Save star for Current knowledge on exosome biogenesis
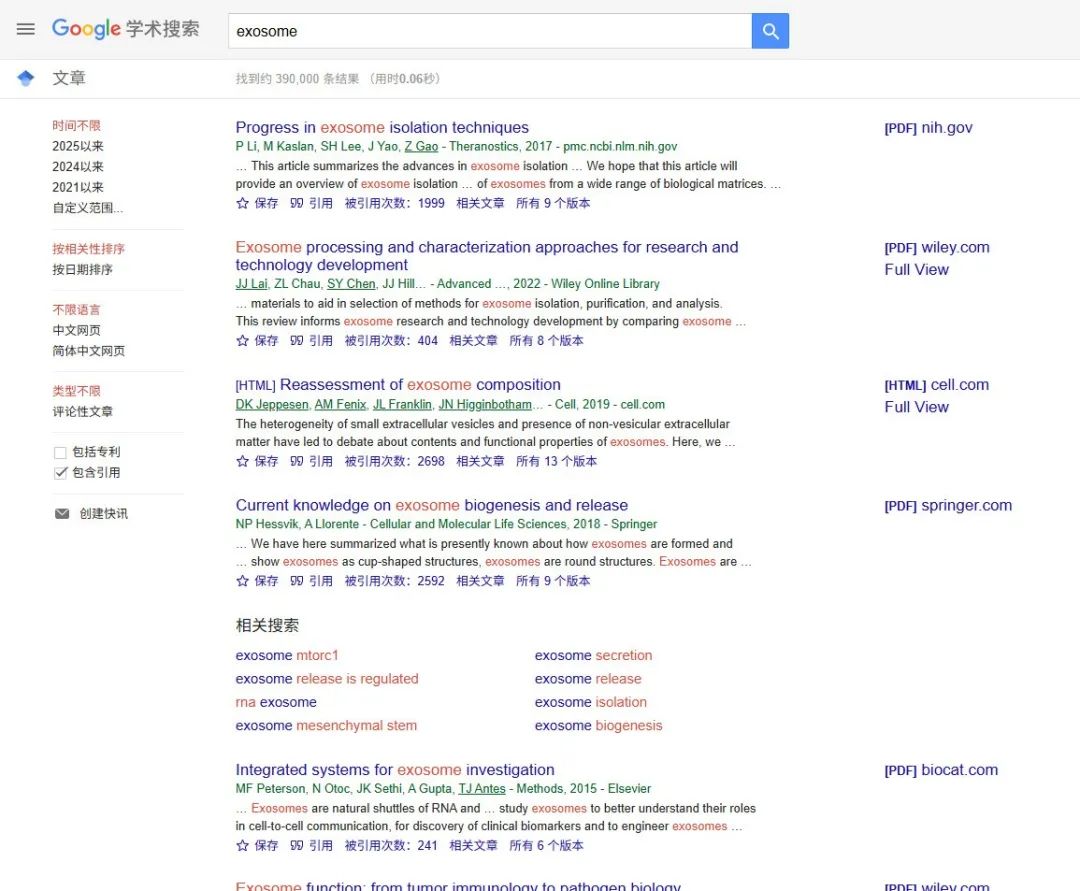The image size is (1080, 891). [x=242, y=580]
